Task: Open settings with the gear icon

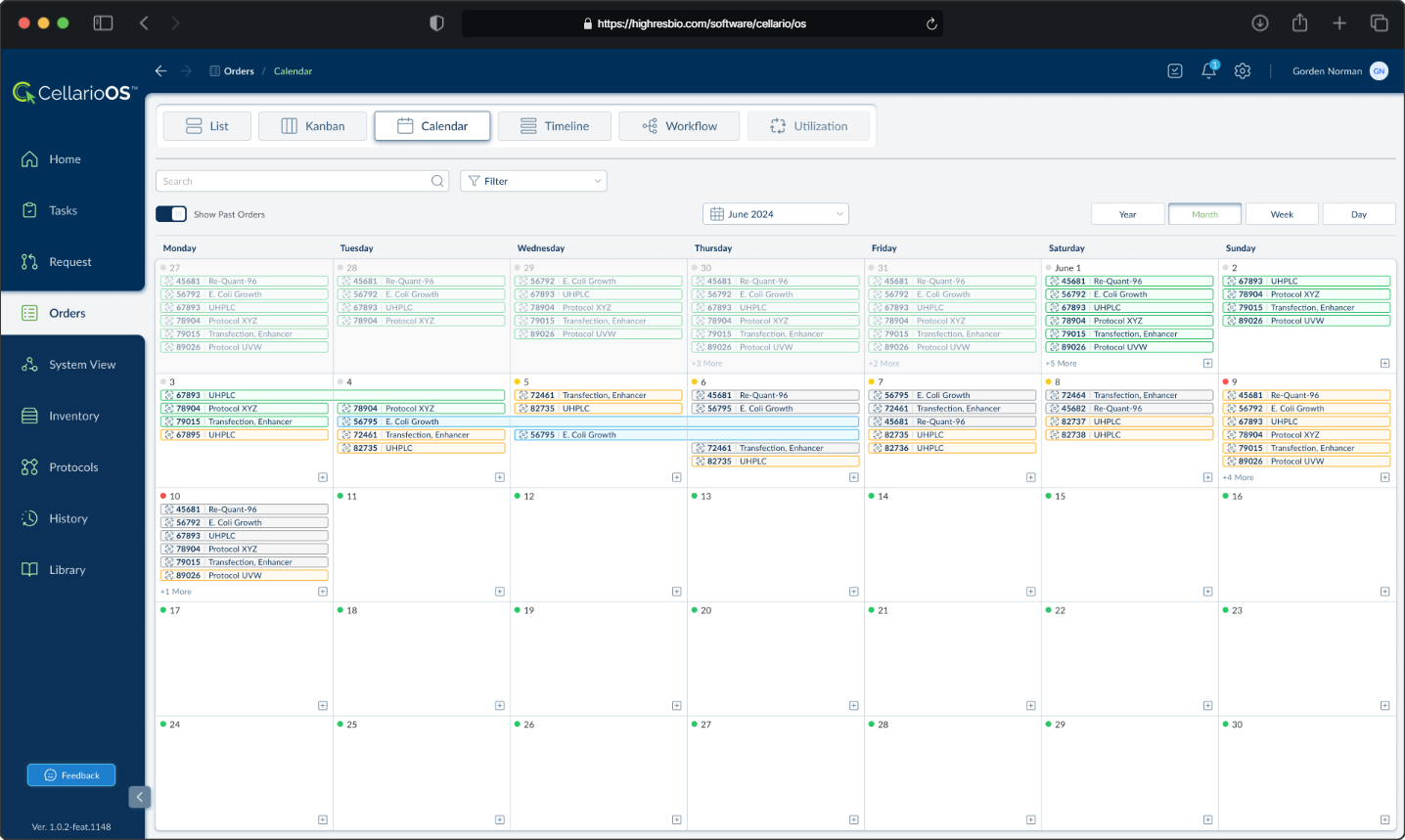Action: click(1242, 70)
